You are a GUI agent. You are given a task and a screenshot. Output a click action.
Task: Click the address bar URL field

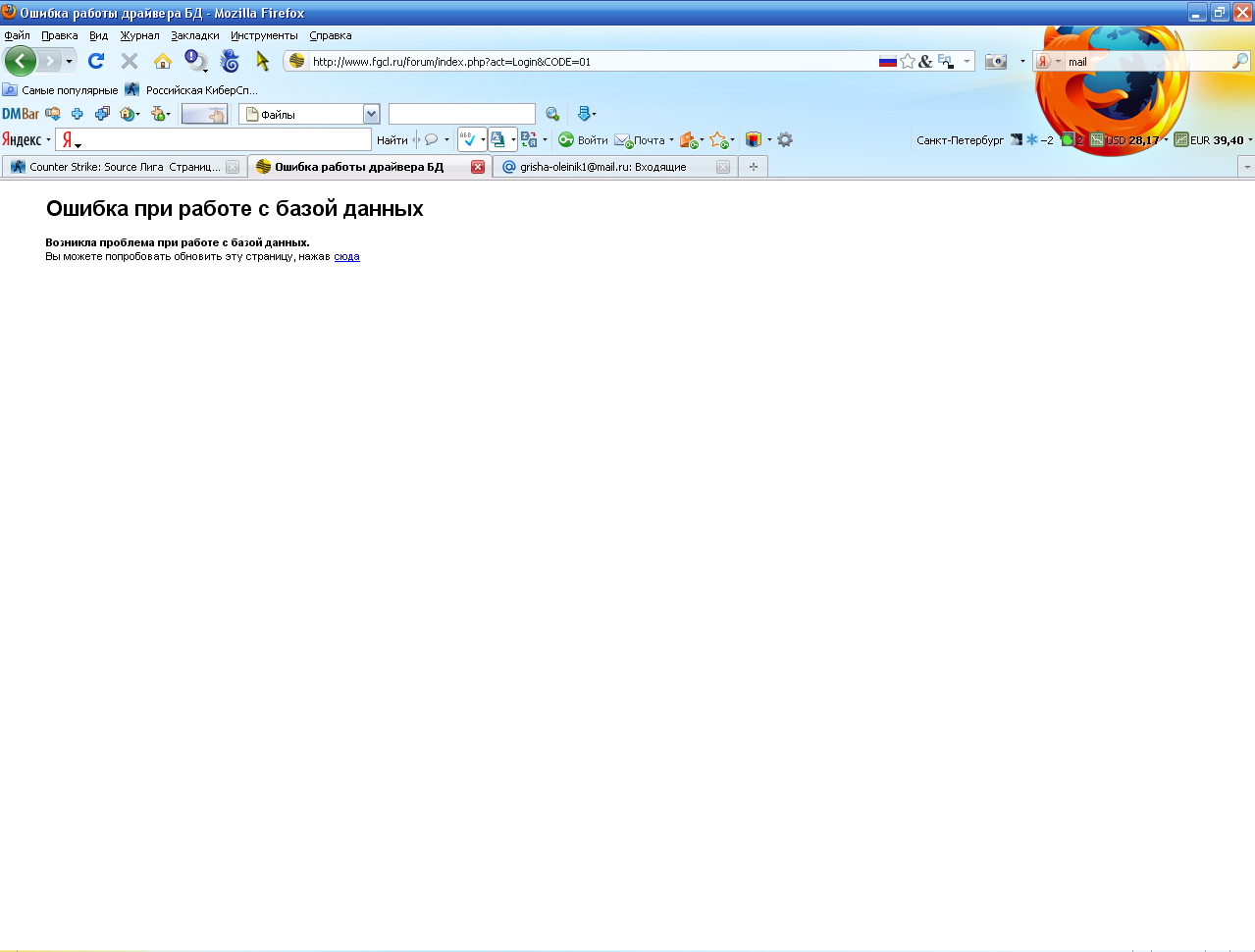(593, 61)
